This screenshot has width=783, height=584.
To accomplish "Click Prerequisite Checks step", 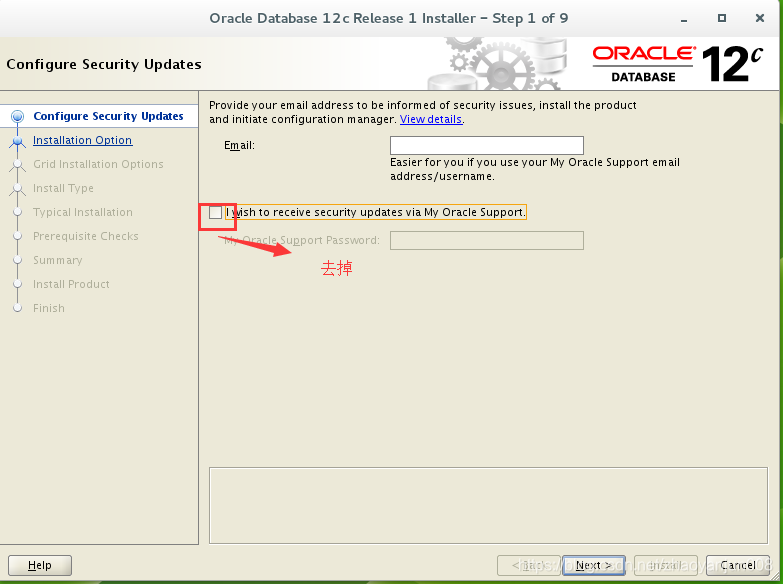I will click(x=85, y=236).
